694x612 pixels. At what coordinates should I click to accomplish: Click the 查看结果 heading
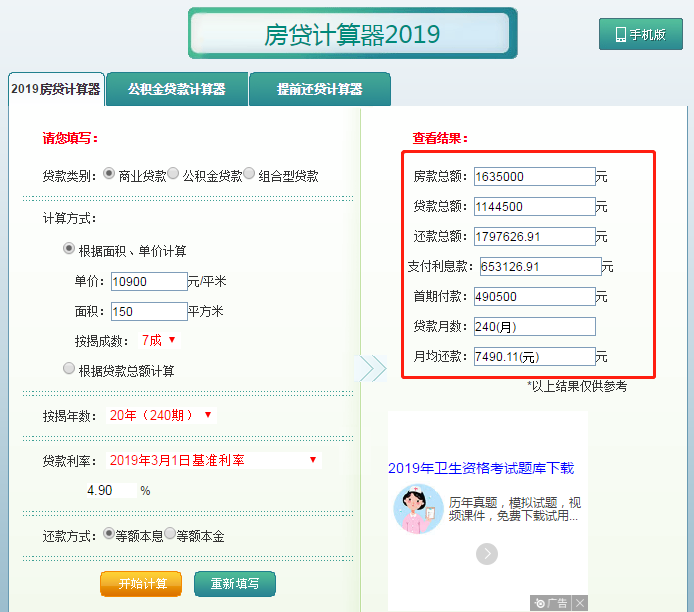click(440, 138)
